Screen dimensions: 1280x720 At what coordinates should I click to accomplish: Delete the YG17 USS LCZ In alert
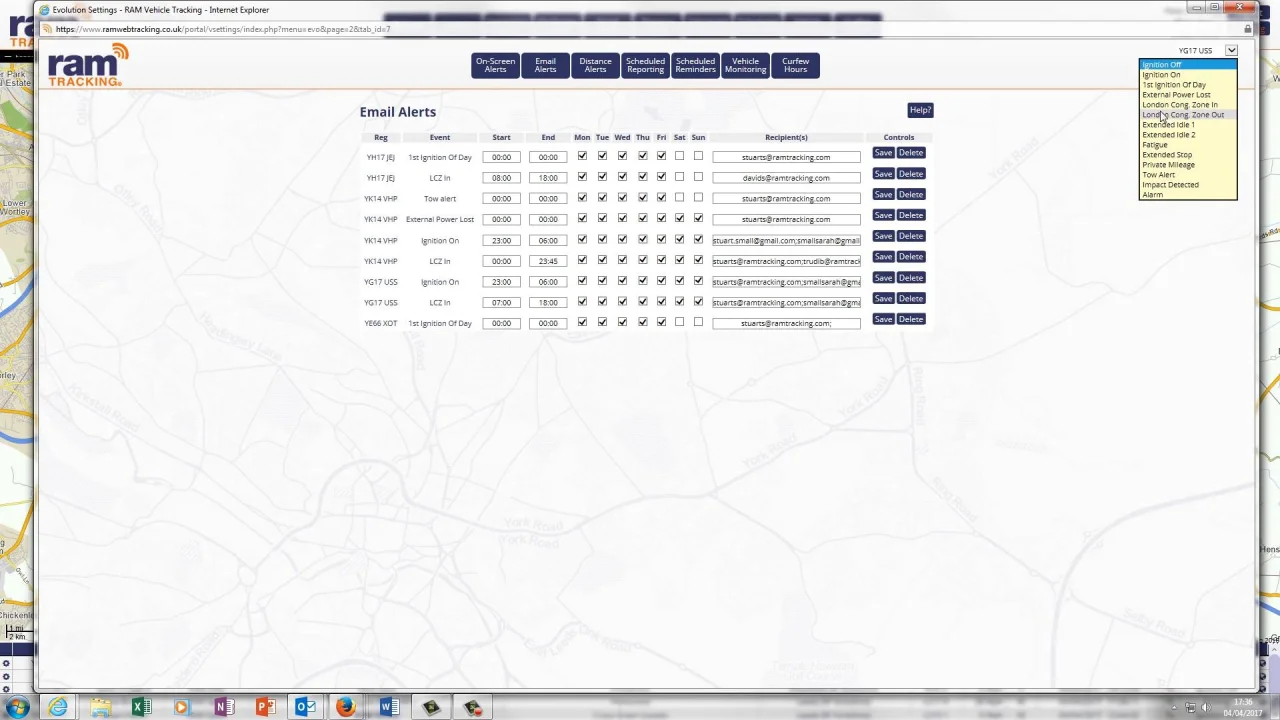(x=910, y=298)
